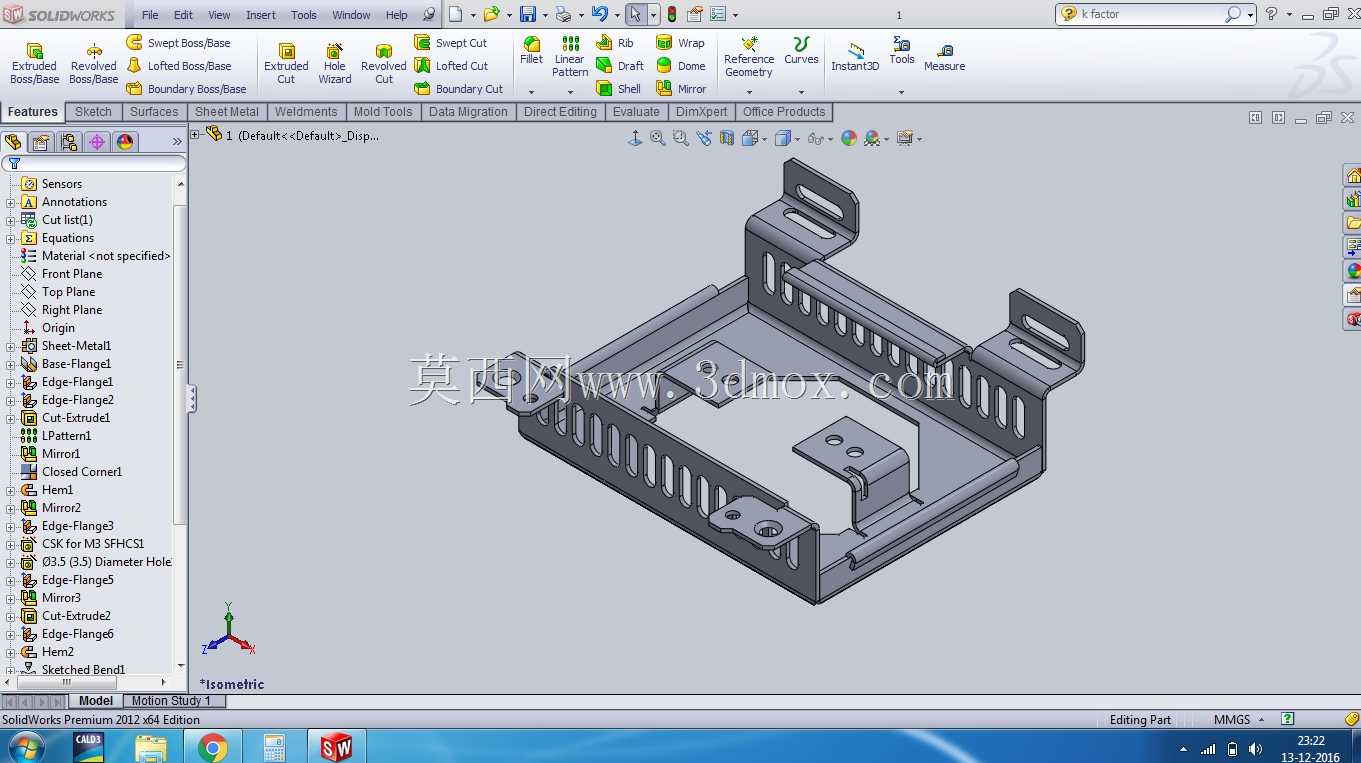Expand the Hem1 feature node
This screenshot has height=763, width=1361.
(11, 490)
